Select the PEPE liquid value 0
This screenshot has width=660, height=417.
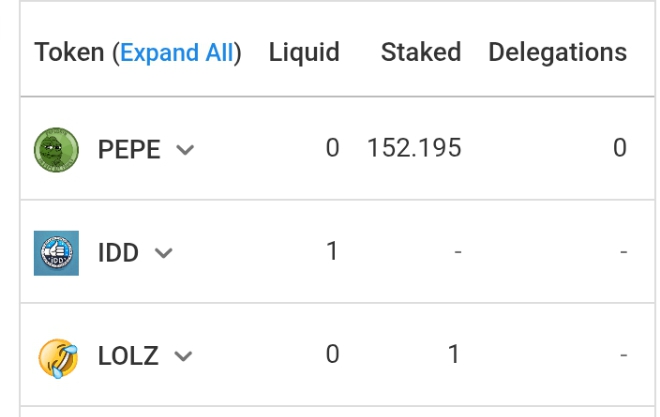[332, 148]
